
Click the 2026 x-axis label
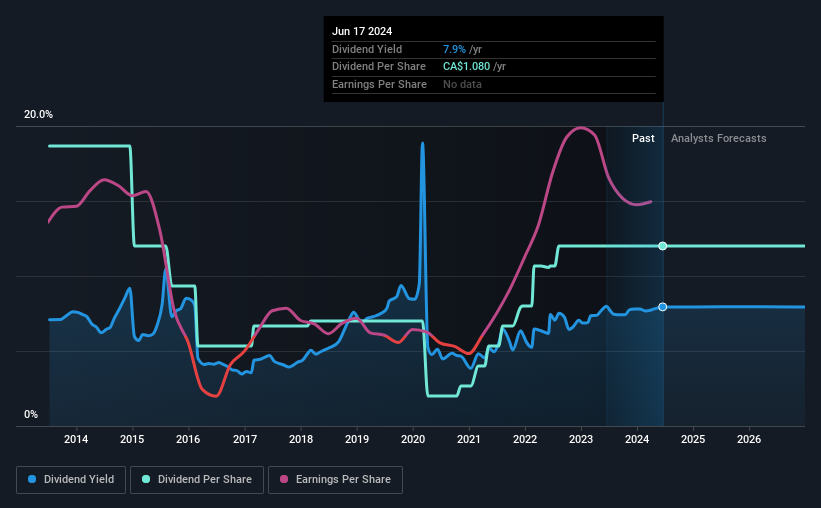click(749, 439)
